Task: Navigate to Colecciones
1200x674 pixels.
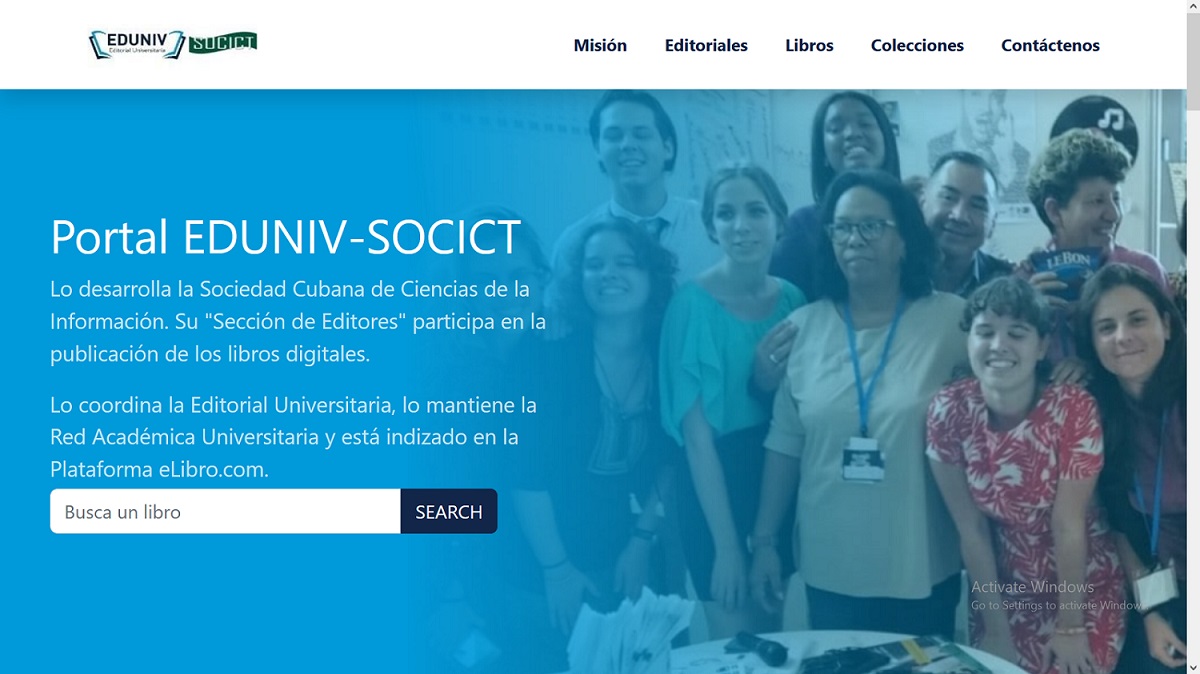Action: 917,45
